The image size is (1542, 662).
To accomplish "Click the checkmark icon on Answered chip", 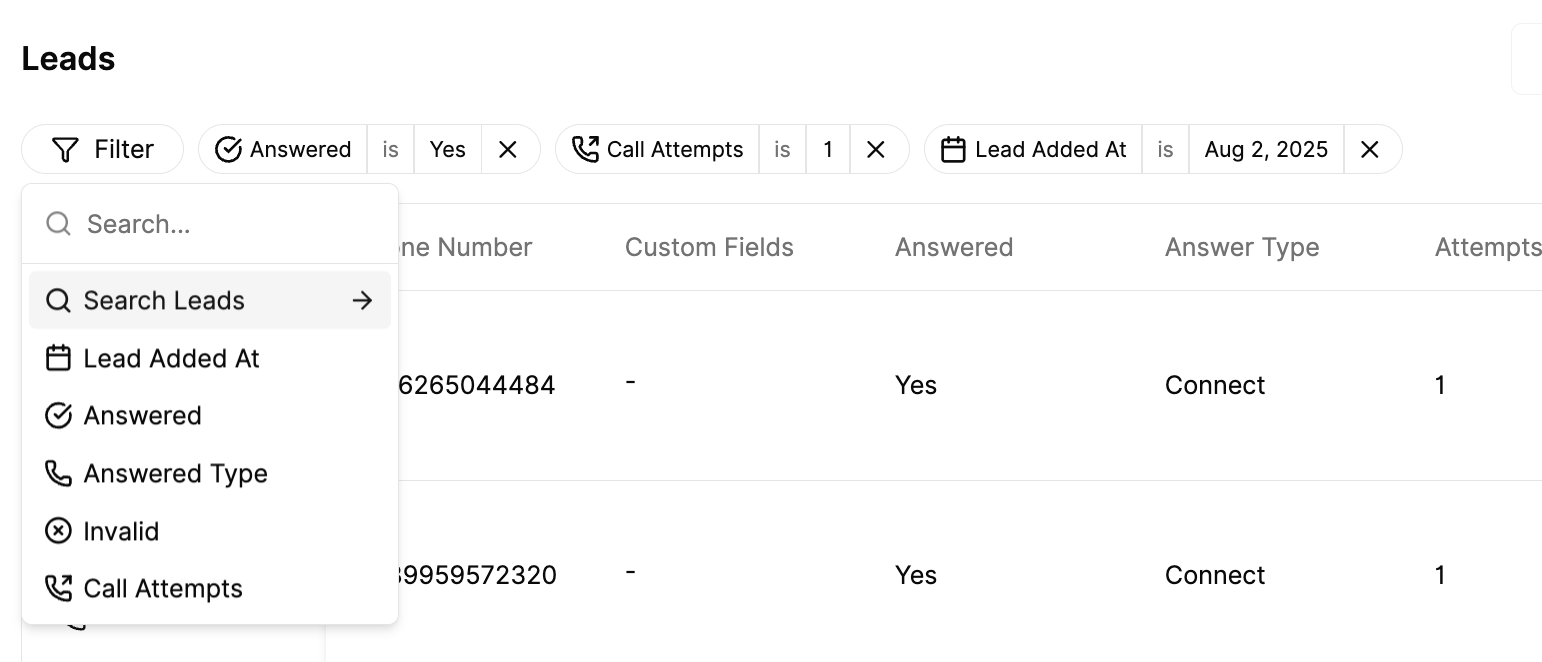I will pyautogui.click(x=229, y=150).
